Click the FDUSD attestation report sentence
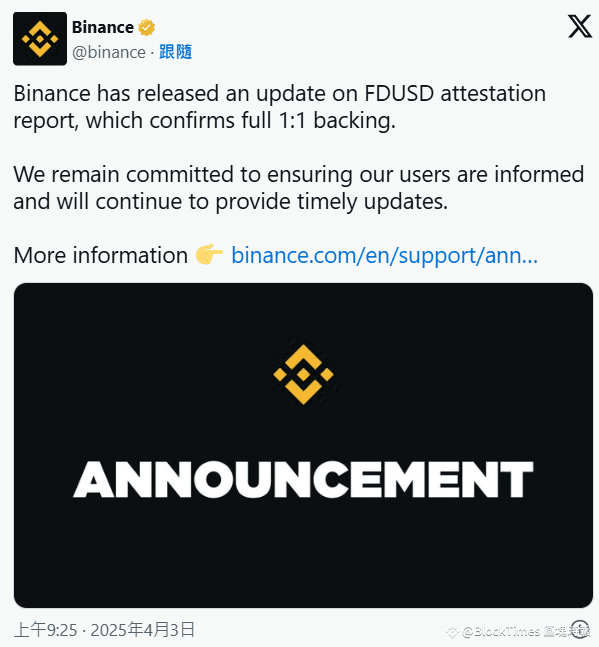The image size is (599, 647). (280, 106)
